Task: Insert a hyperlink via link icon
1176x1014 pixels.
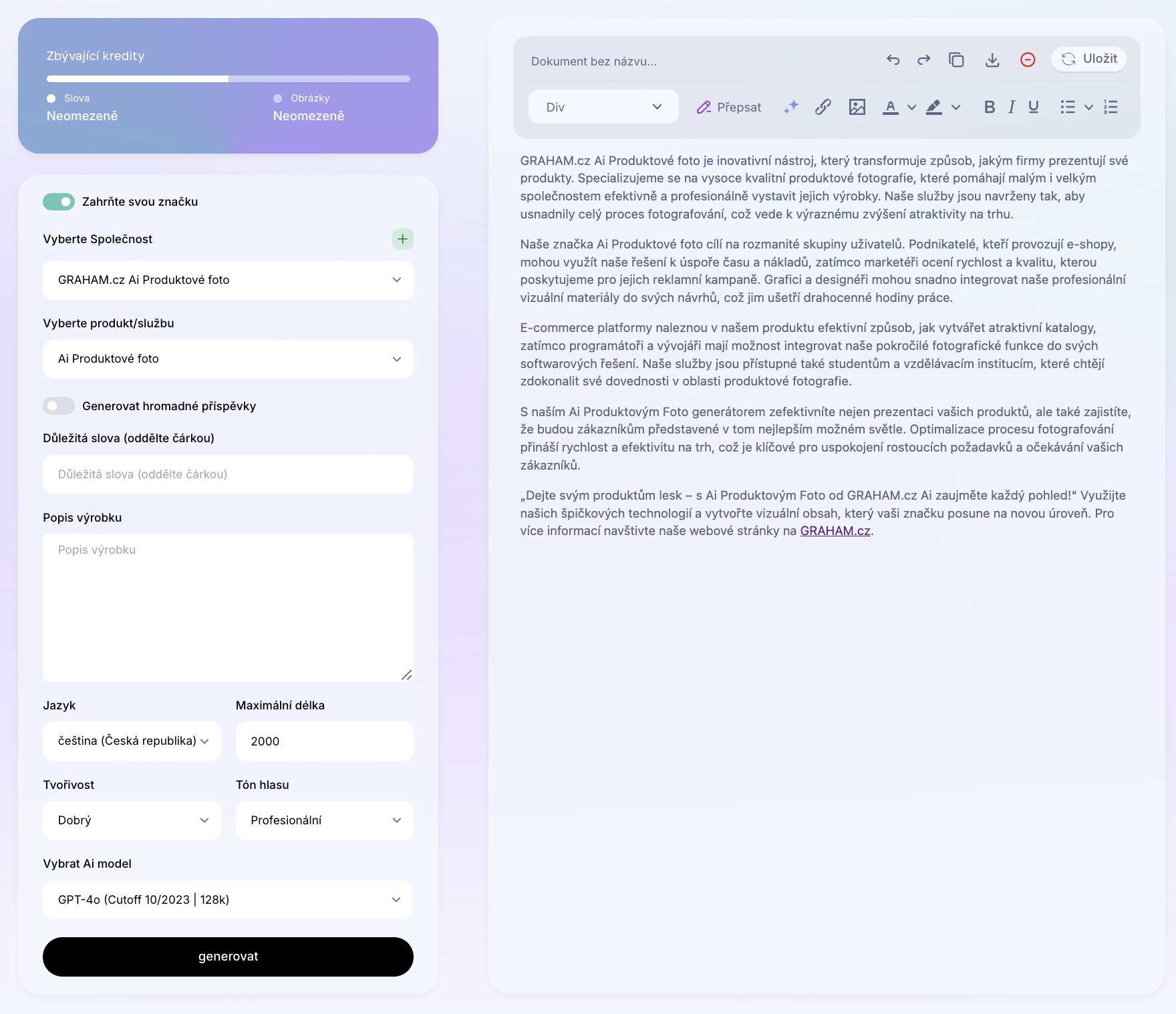Action: coord(823,107)
